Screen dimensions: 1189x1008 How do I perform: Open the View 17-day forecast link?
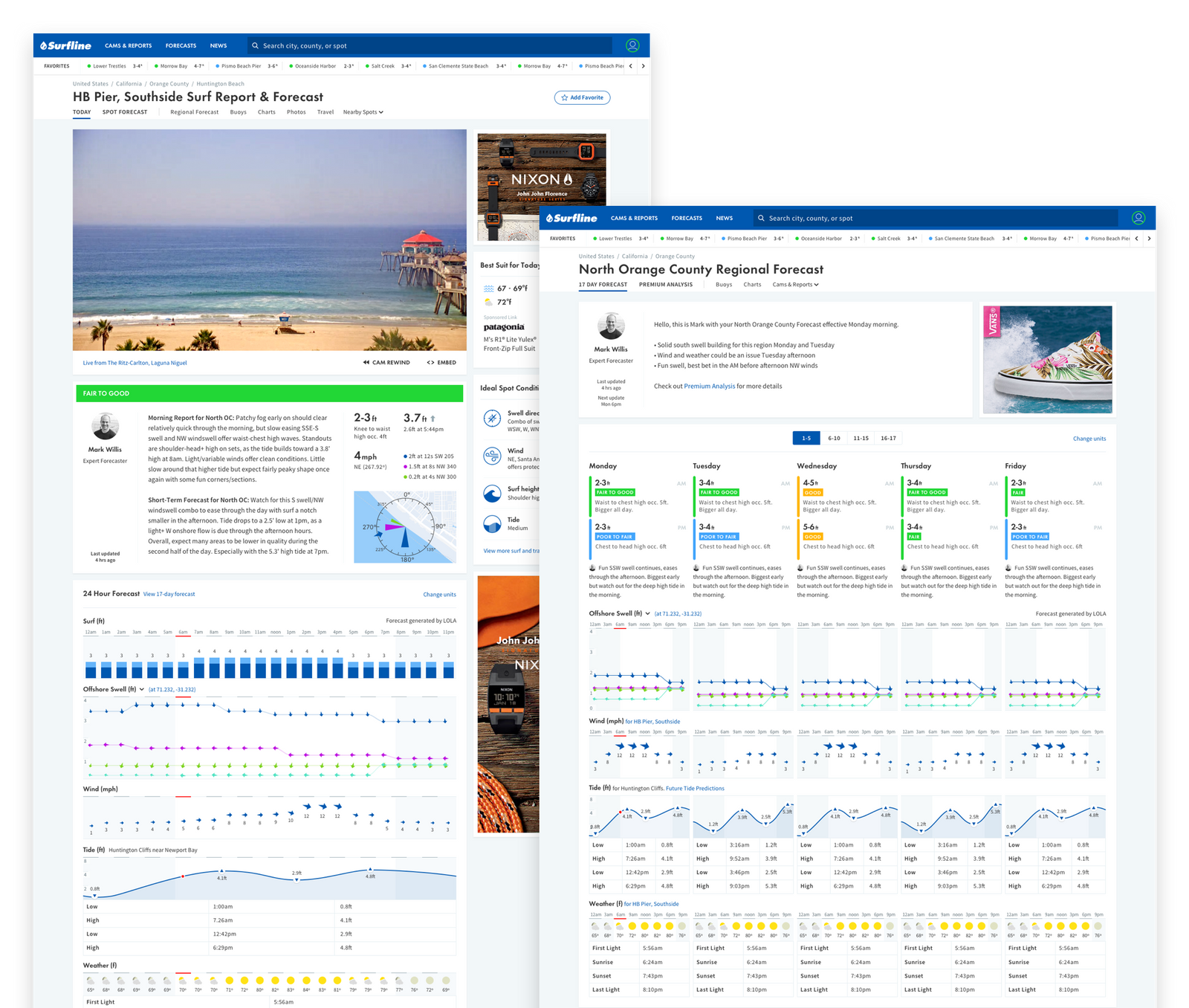169,594
